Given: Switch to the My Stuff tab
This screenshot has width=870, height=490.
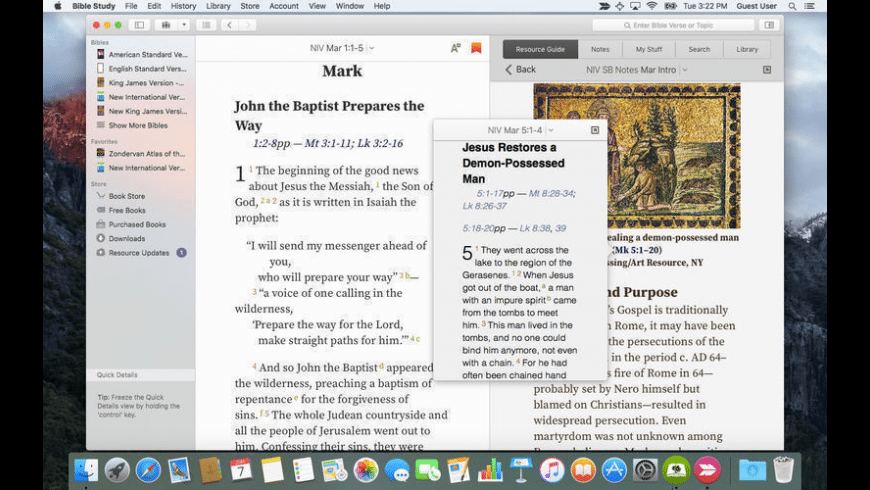Looking at the screenshot, I should point(649,49).
